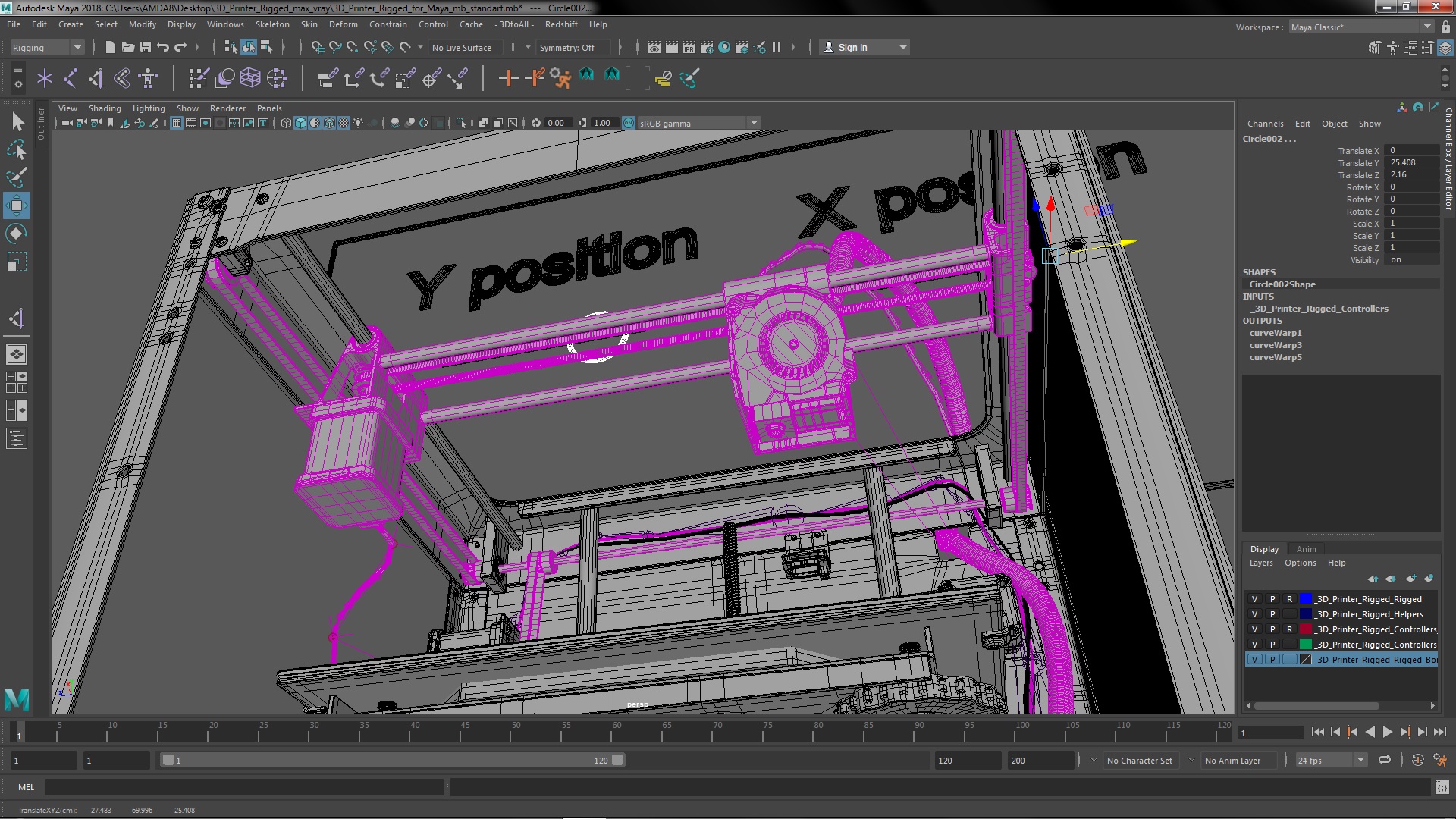Open the viewport Shading menu
The image size is (1456, 819).
coord(105,108)
